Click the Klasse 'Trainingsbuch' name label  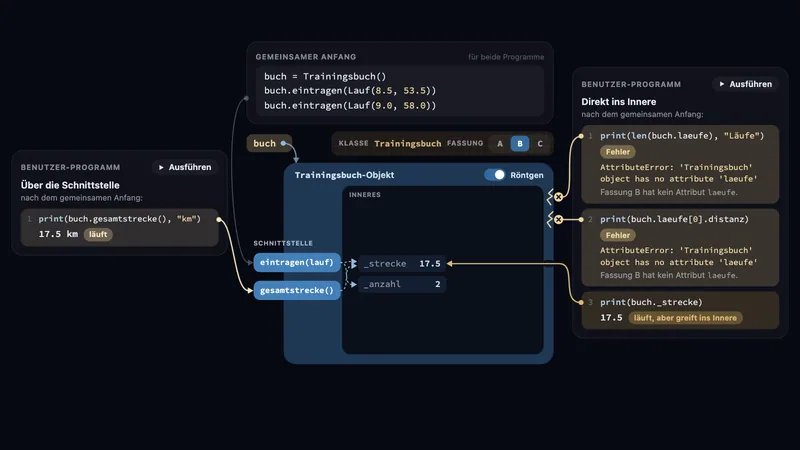(408, 143)
